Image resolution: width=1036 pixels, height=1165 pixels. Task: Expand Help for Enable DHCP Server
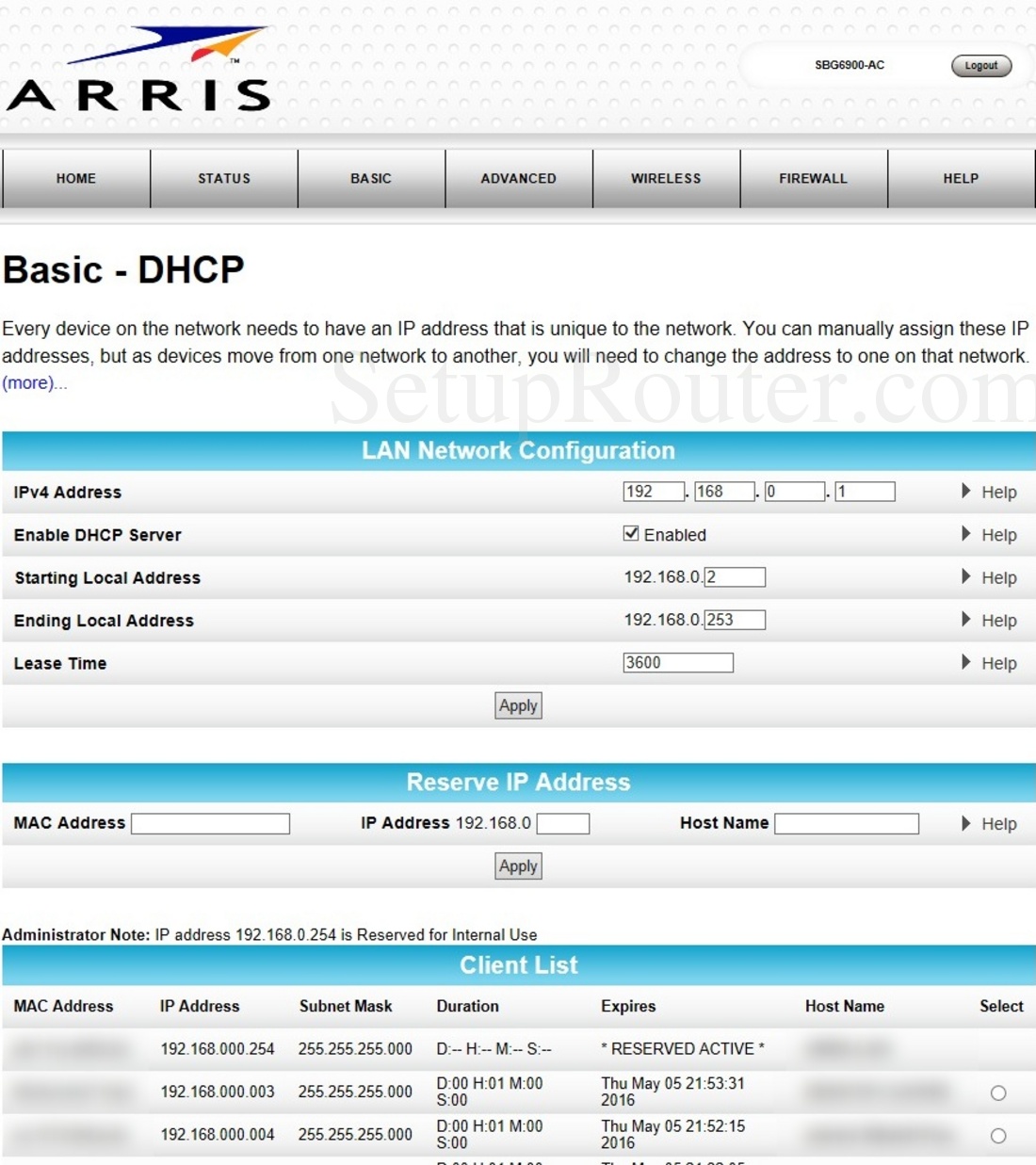989,535
